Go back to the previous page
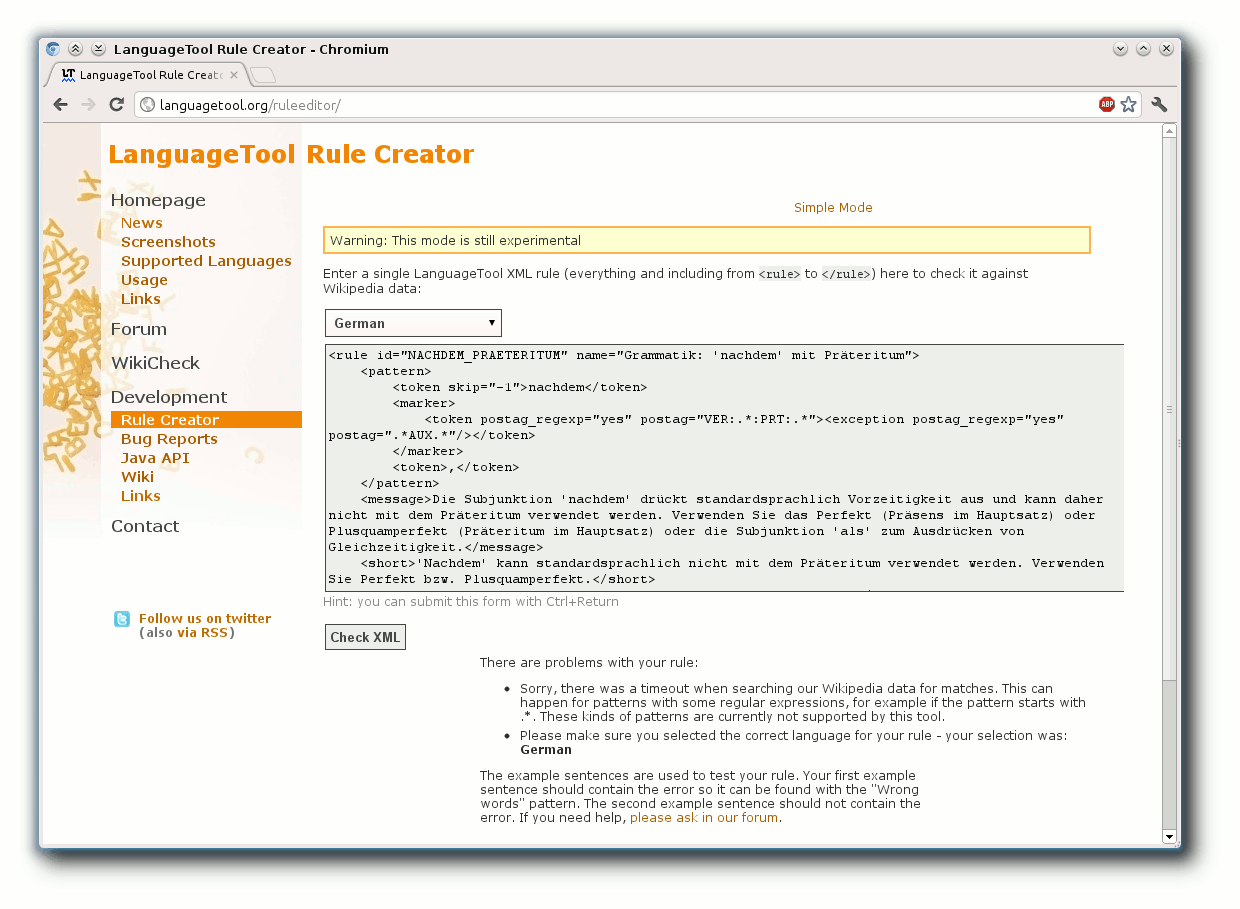The height and width of the screenshot is (909, 1240). [61, 104]
